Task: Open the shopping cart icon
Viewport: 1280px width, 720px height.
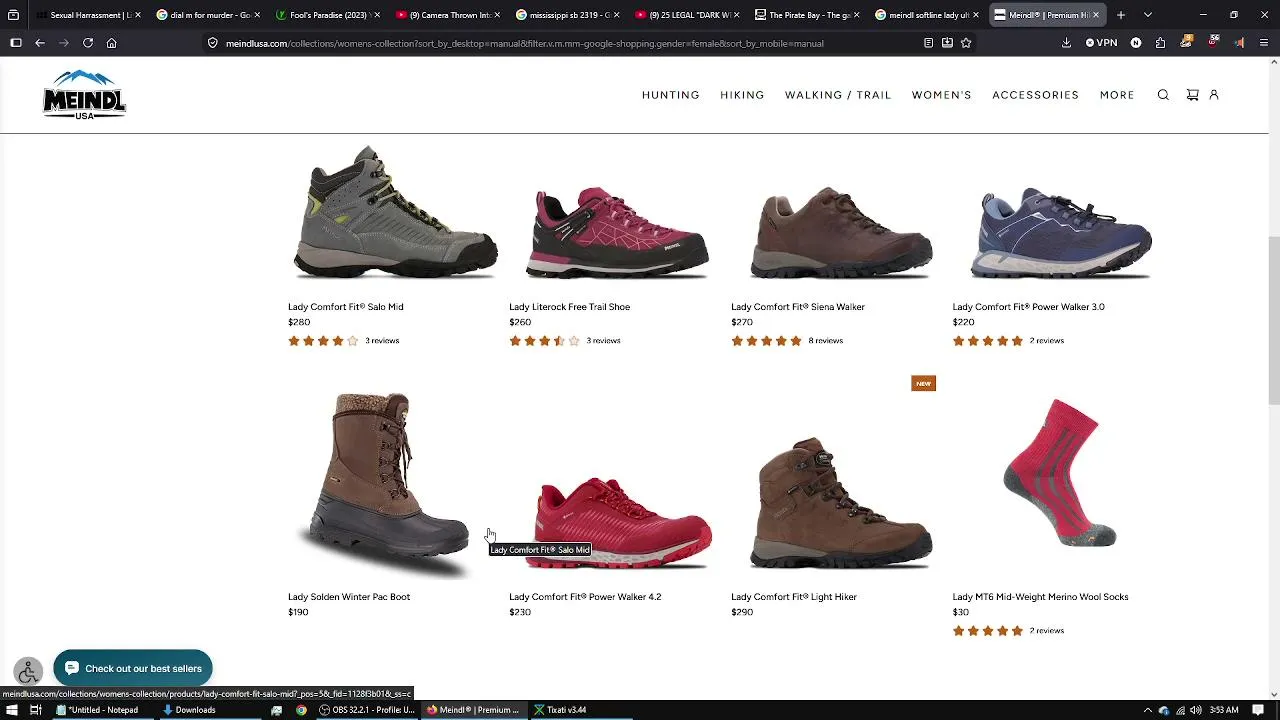Action: pyautogui.click(x=1192, y=95)
